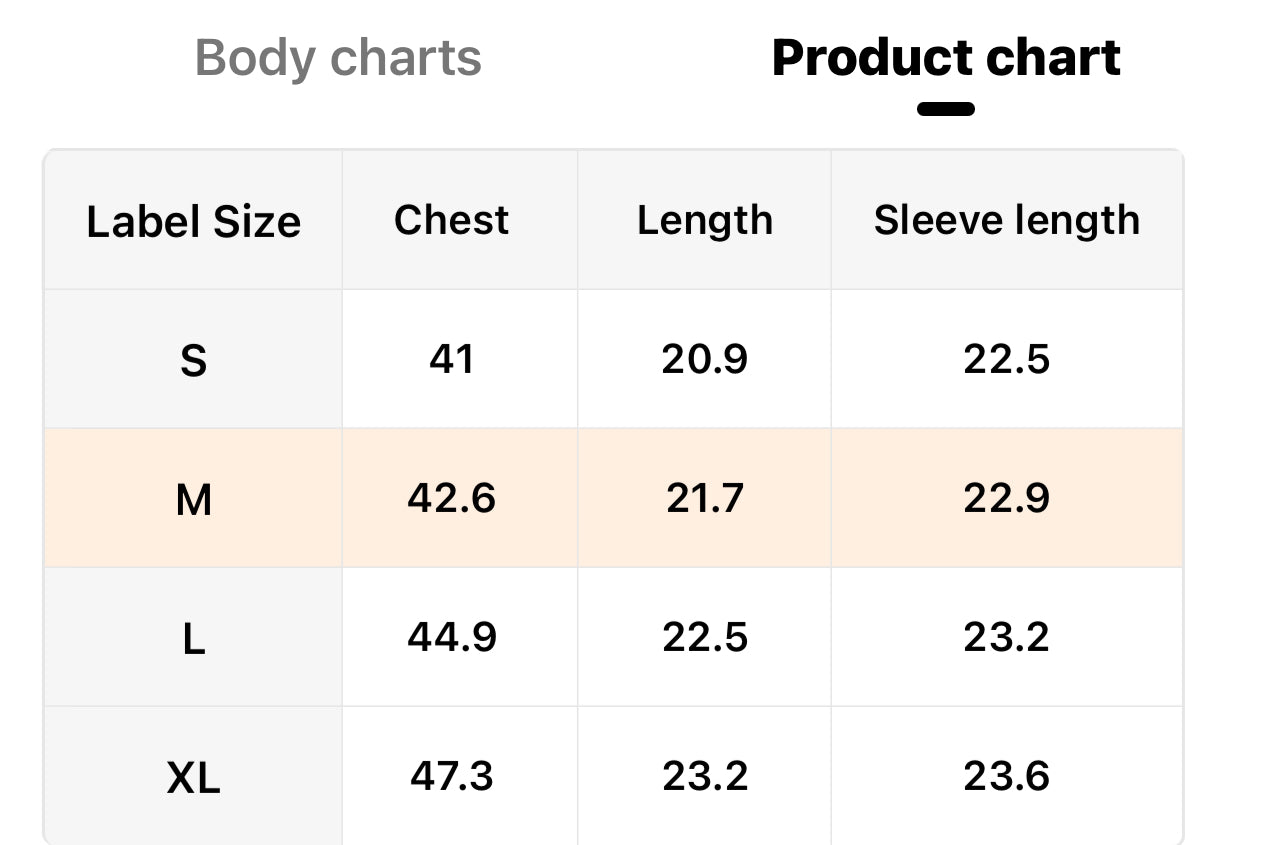Click the Label Size column header

tap(193, 221)
